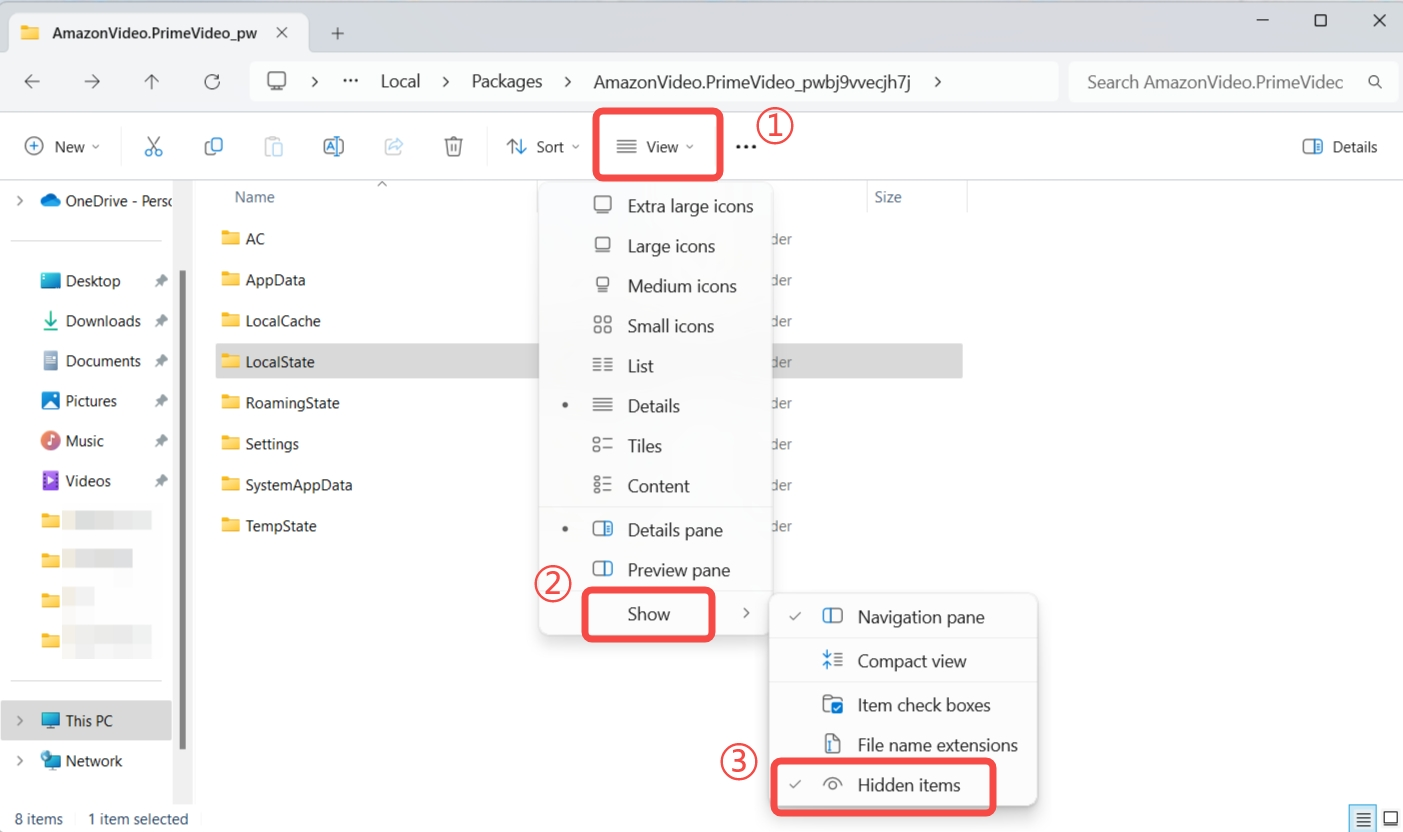Open the Pictures quick access folder
The image size is (1403, 832).
(x=79, y=401)
